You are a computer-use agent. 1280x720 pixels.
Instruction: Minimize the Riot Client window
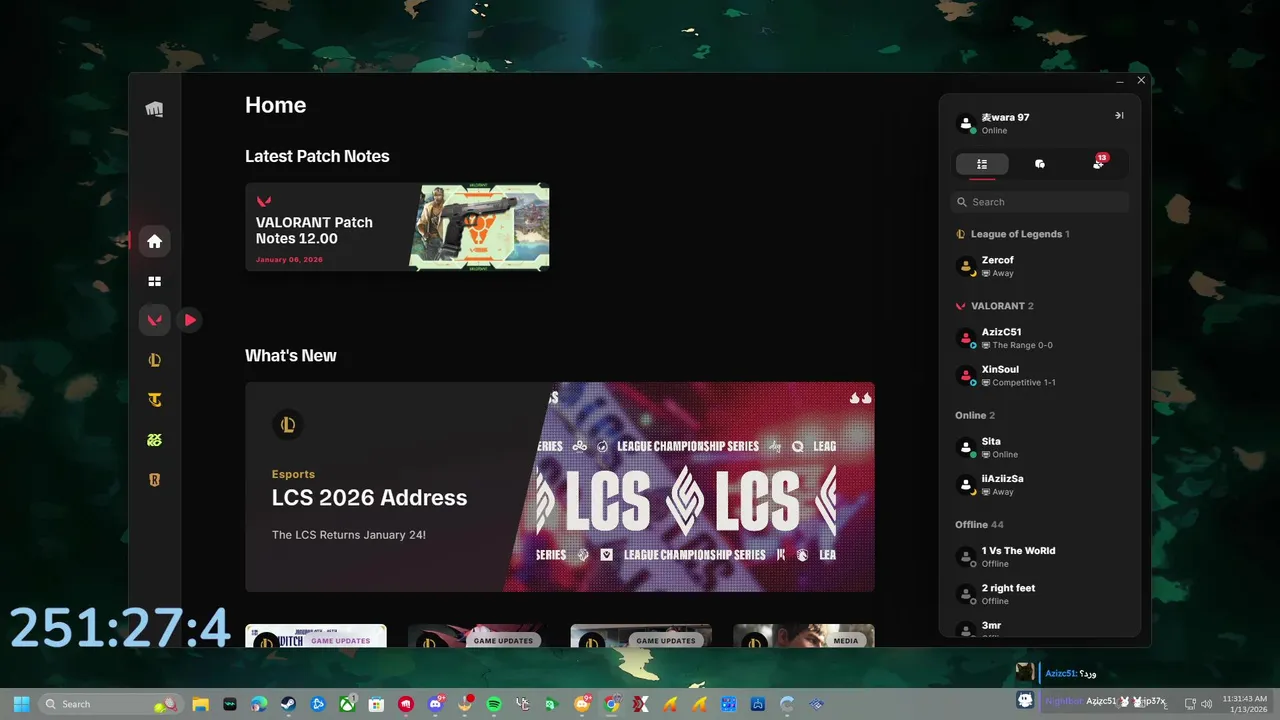coord(1120,81)
